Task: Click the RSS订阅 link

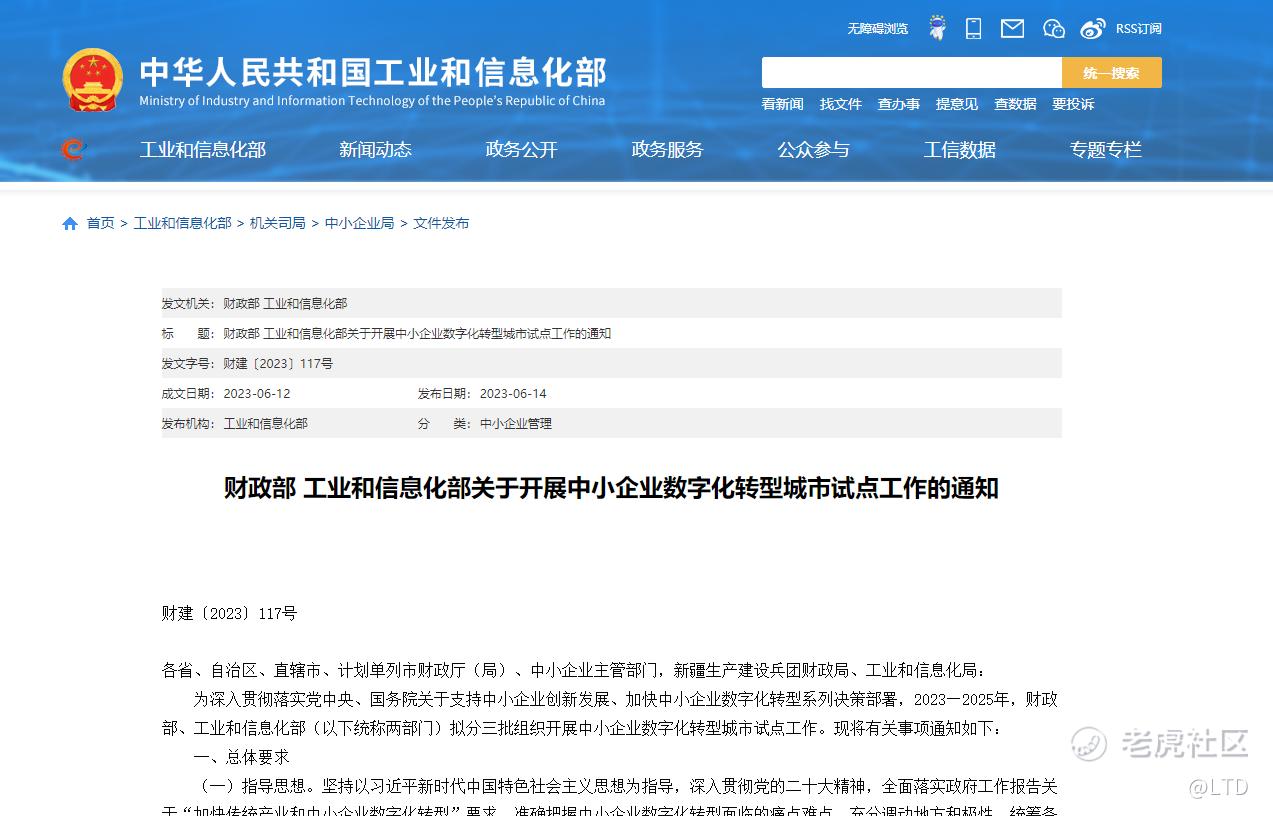Action: 1139,29
